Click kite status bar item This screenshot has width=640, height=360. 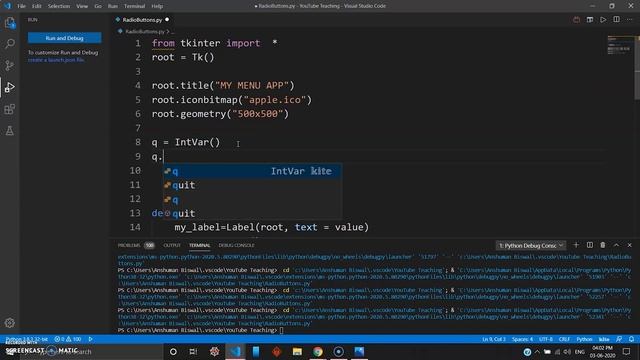[604, 339]
